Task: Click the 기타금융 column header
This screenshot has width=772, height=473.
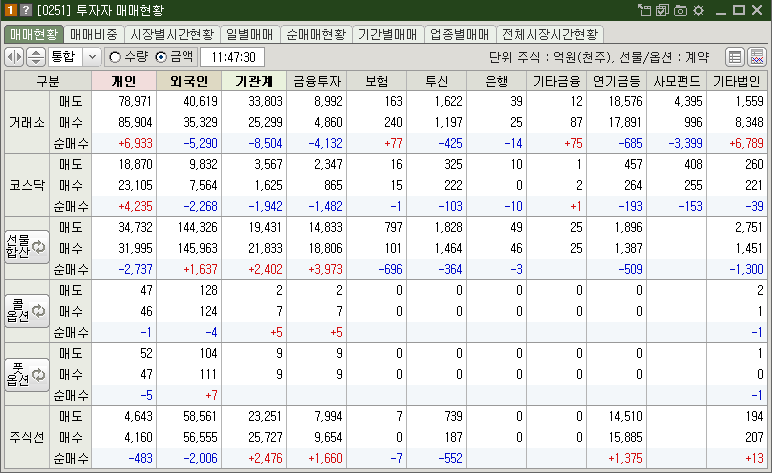Action: coord(557,81)
